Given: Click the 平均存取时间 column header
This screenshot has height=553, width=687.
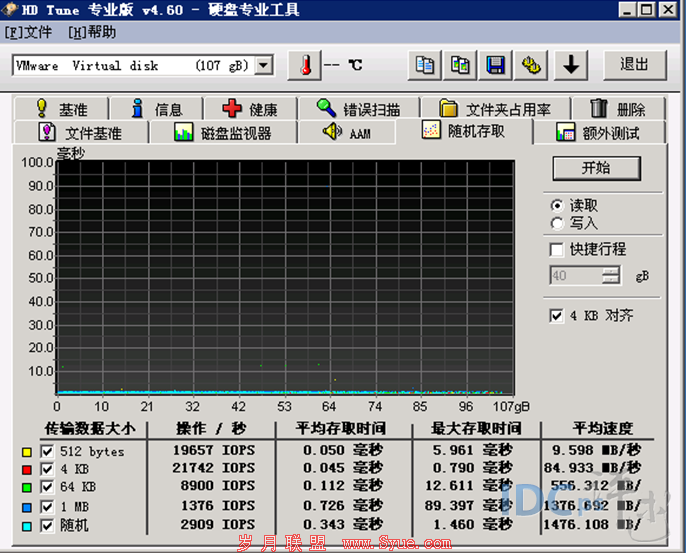Looking at the screenshot, I should coord(341,429).
